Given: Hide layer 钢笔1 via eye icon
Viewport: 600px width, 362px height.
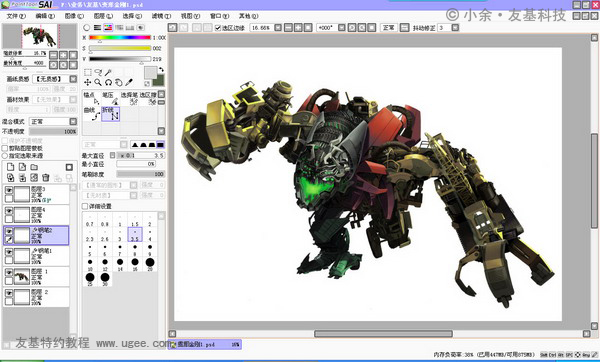Looking at the screenshot, I should [9, 252].
